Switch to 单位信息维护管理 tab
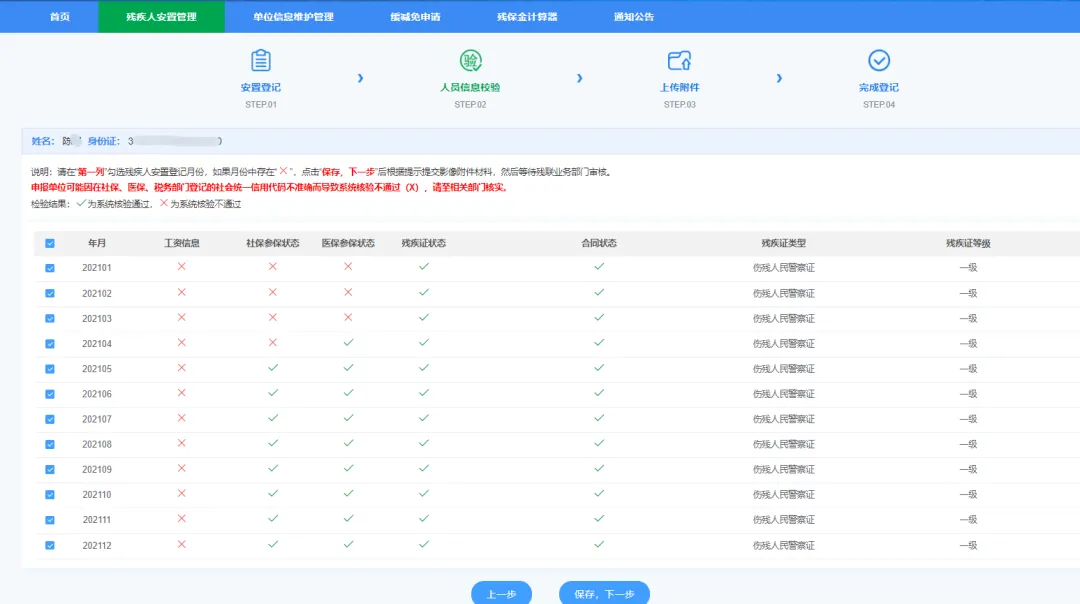Screen dimensions: 1080x604 tap(293, 17)
